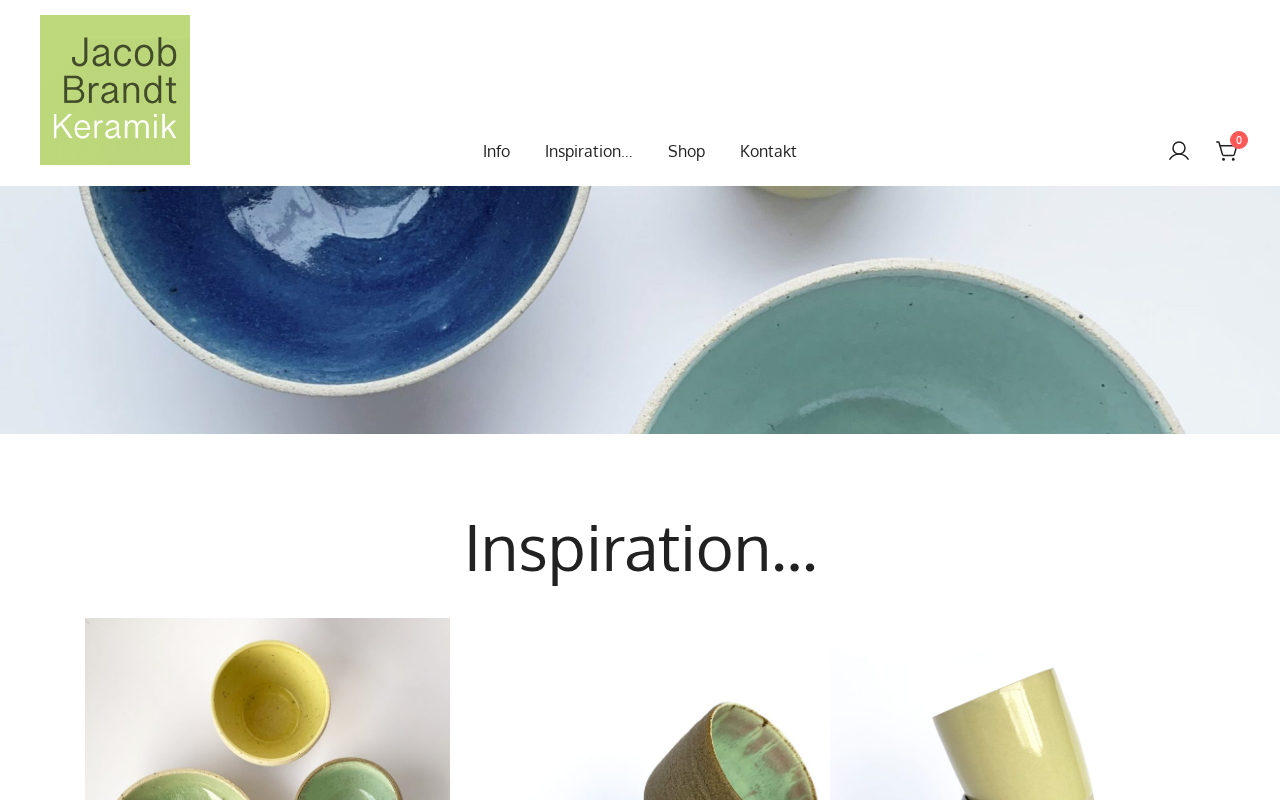Click the Jacob Brandt Keramik logo

click(115, 90)
